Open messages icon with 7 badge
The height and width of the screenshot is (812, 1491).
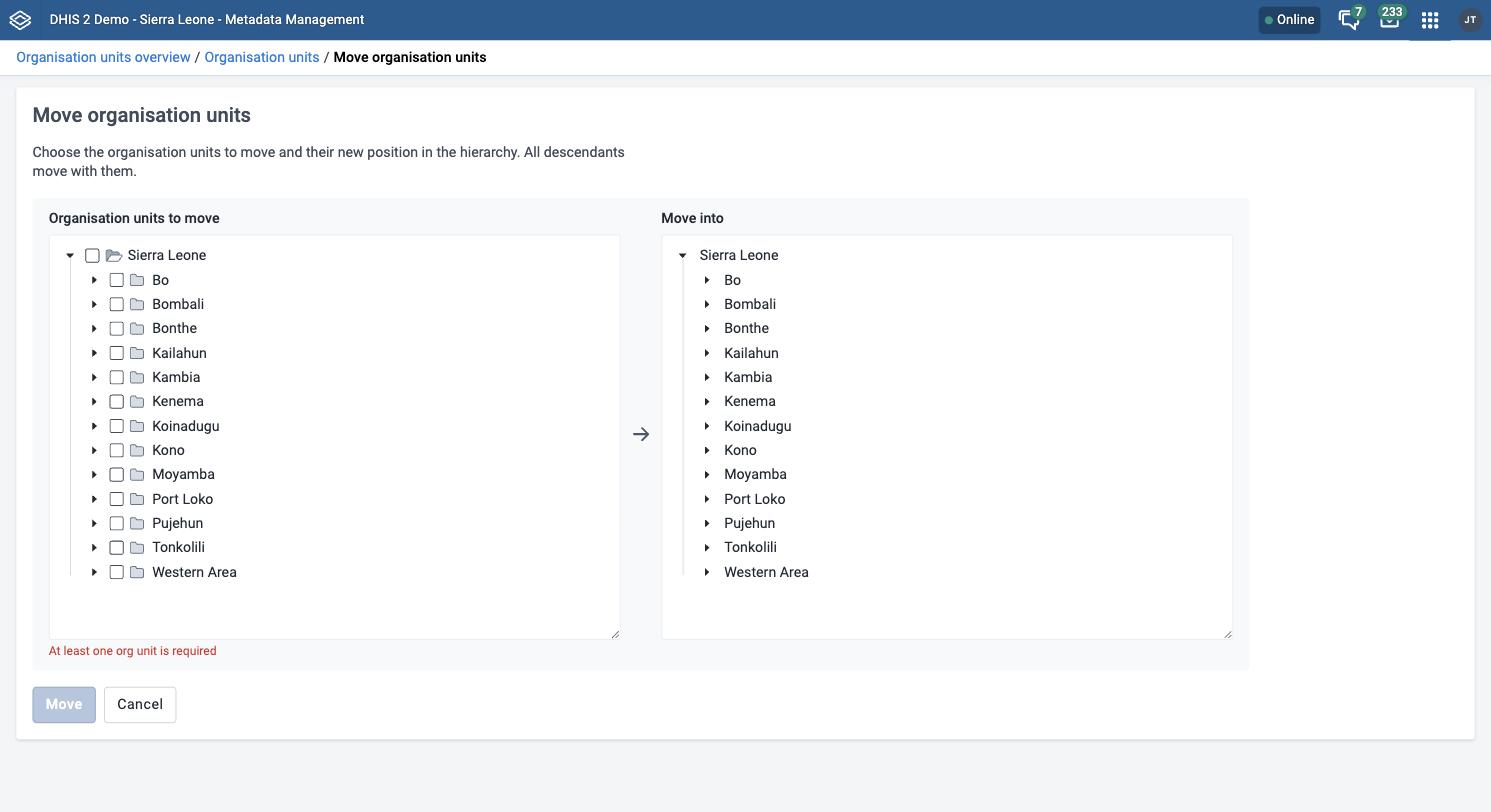tap(1350, 19)
